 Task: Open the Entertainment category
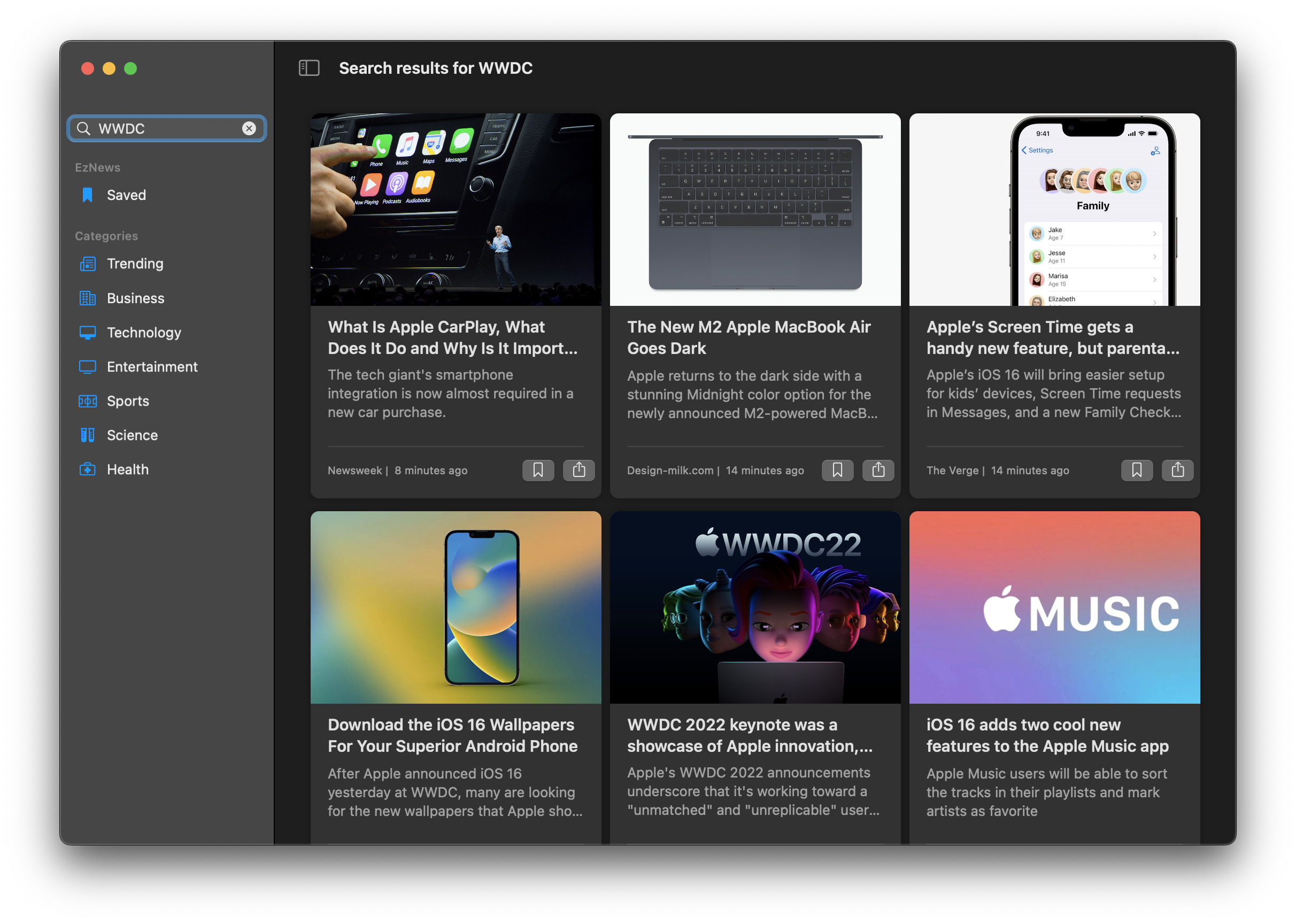(152, 366)
